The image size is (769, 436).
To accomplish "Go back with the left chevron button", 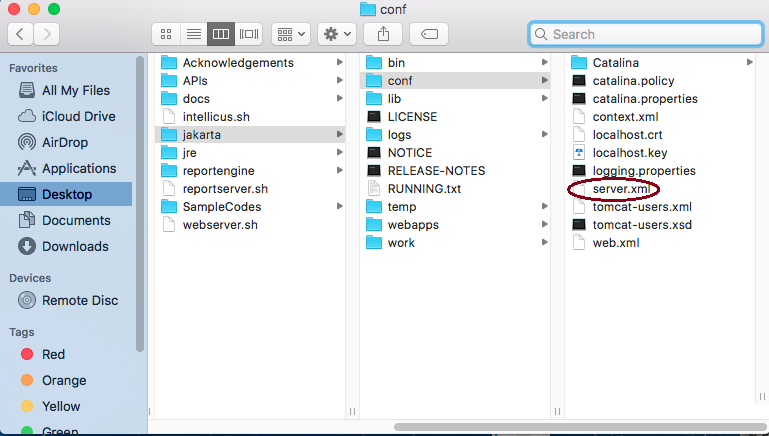I will pos(20,34).
